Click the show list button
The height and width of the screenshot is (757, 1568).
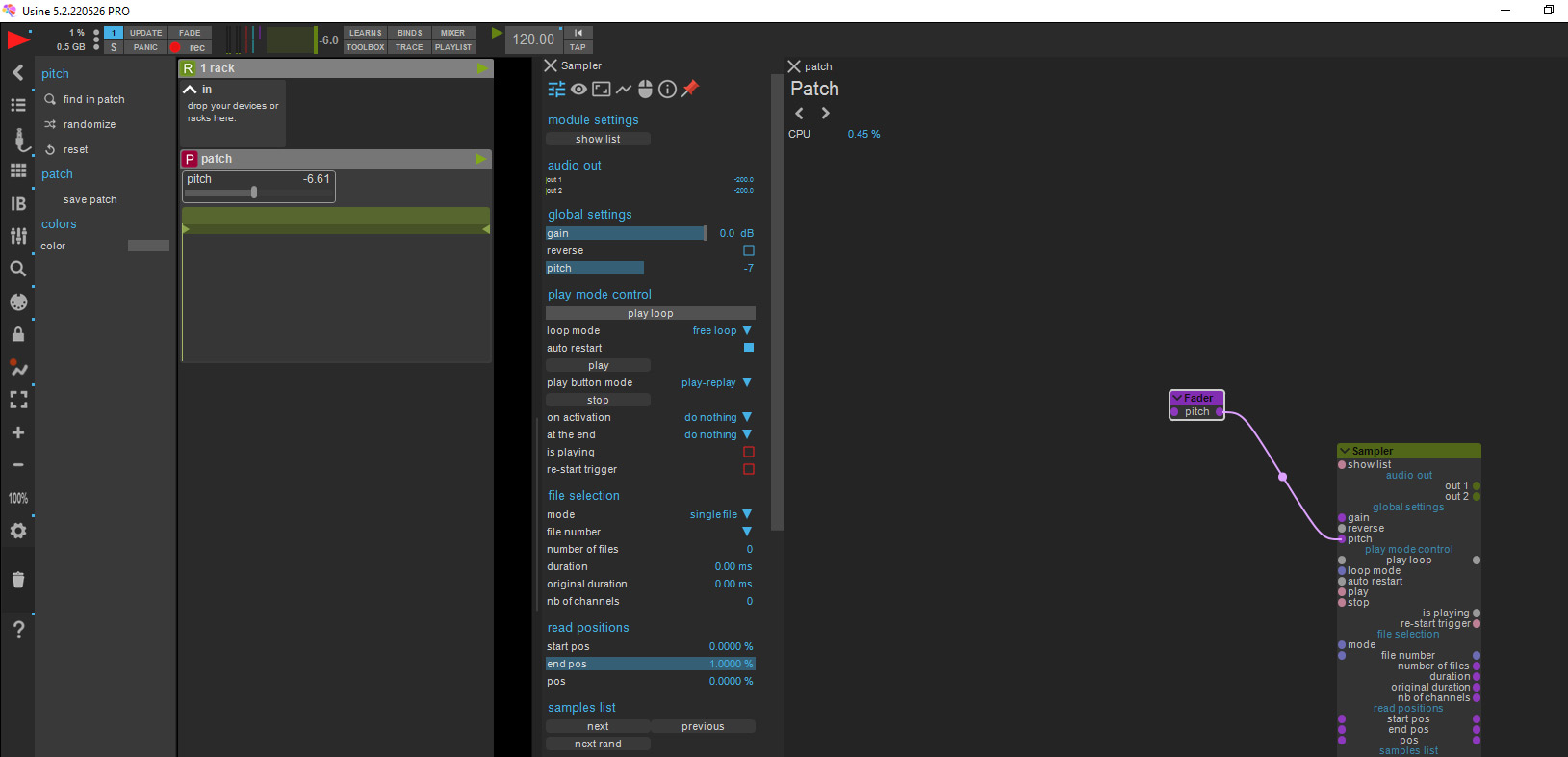[598, 139]
